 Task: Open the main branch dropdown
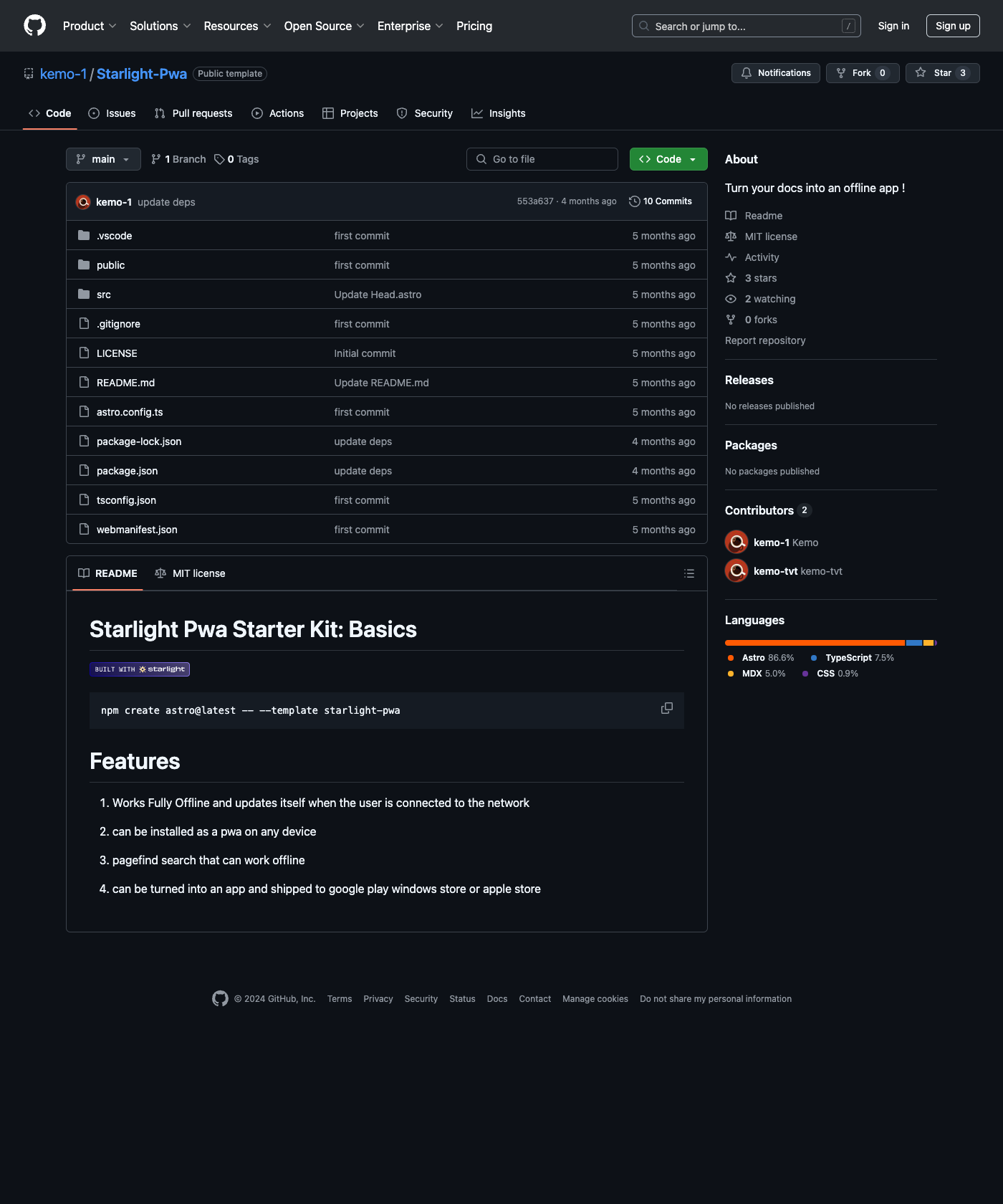click(x=102, y=158)
